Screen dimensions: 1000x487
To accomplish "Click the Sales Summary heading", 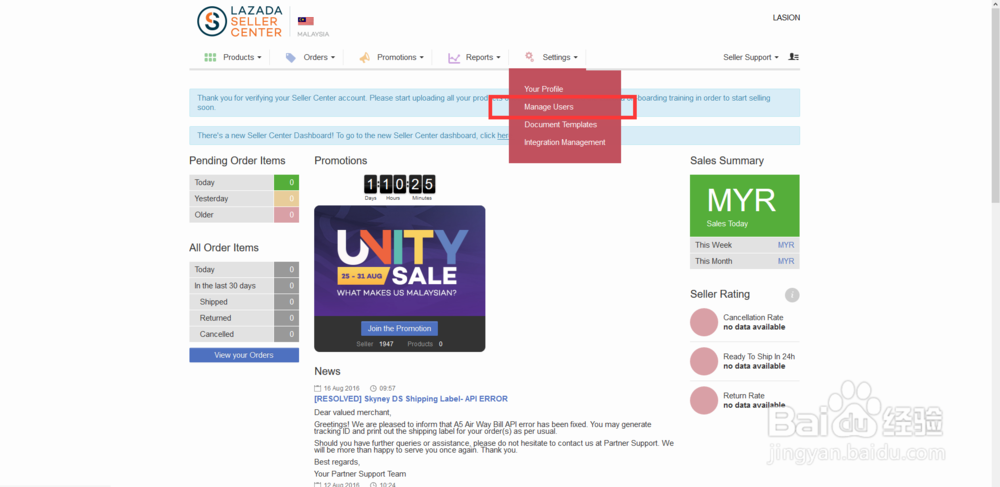I will click(726, 161).
